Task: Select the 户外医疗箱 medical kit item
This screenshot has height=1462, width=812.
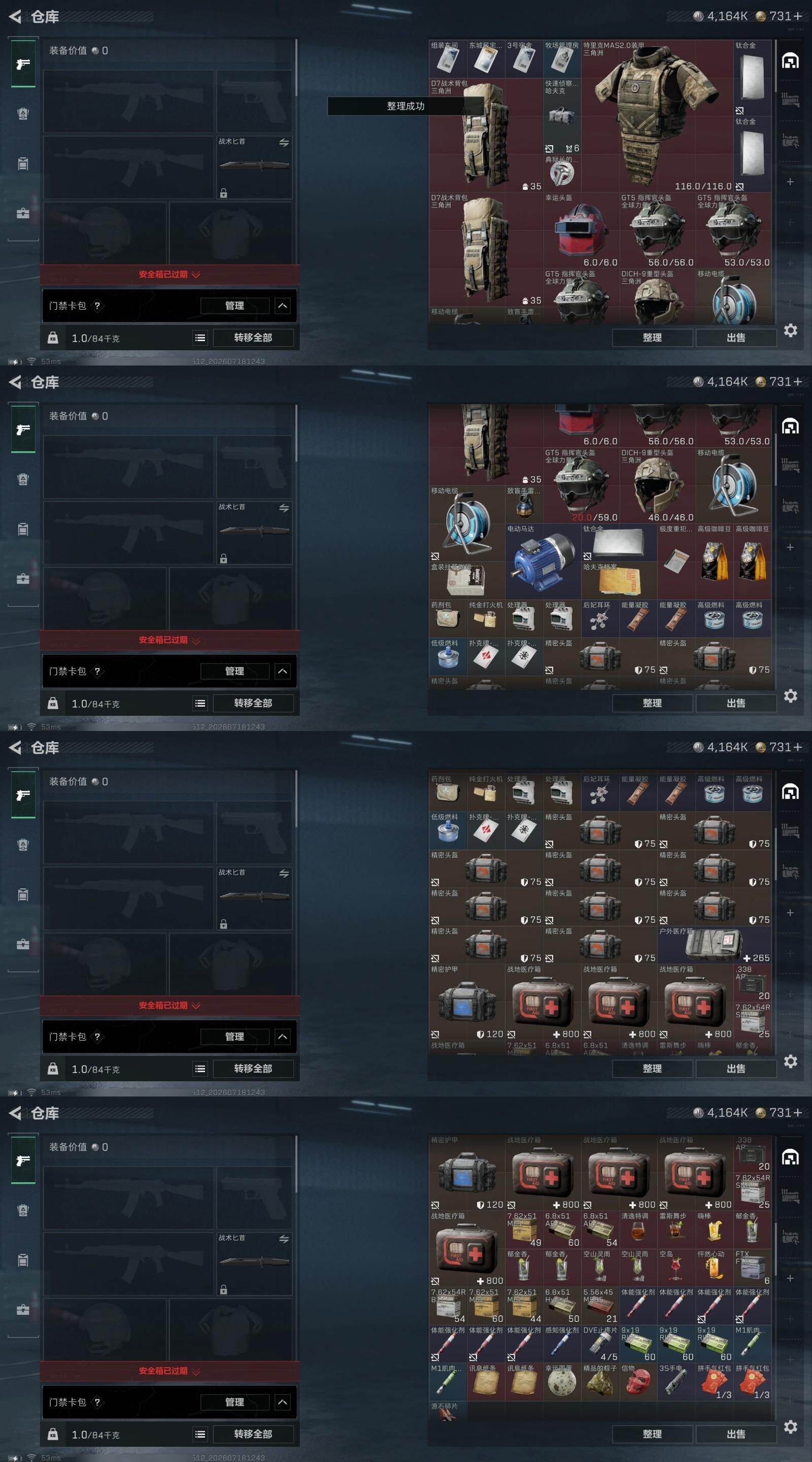Action: [x=714, y=945]
